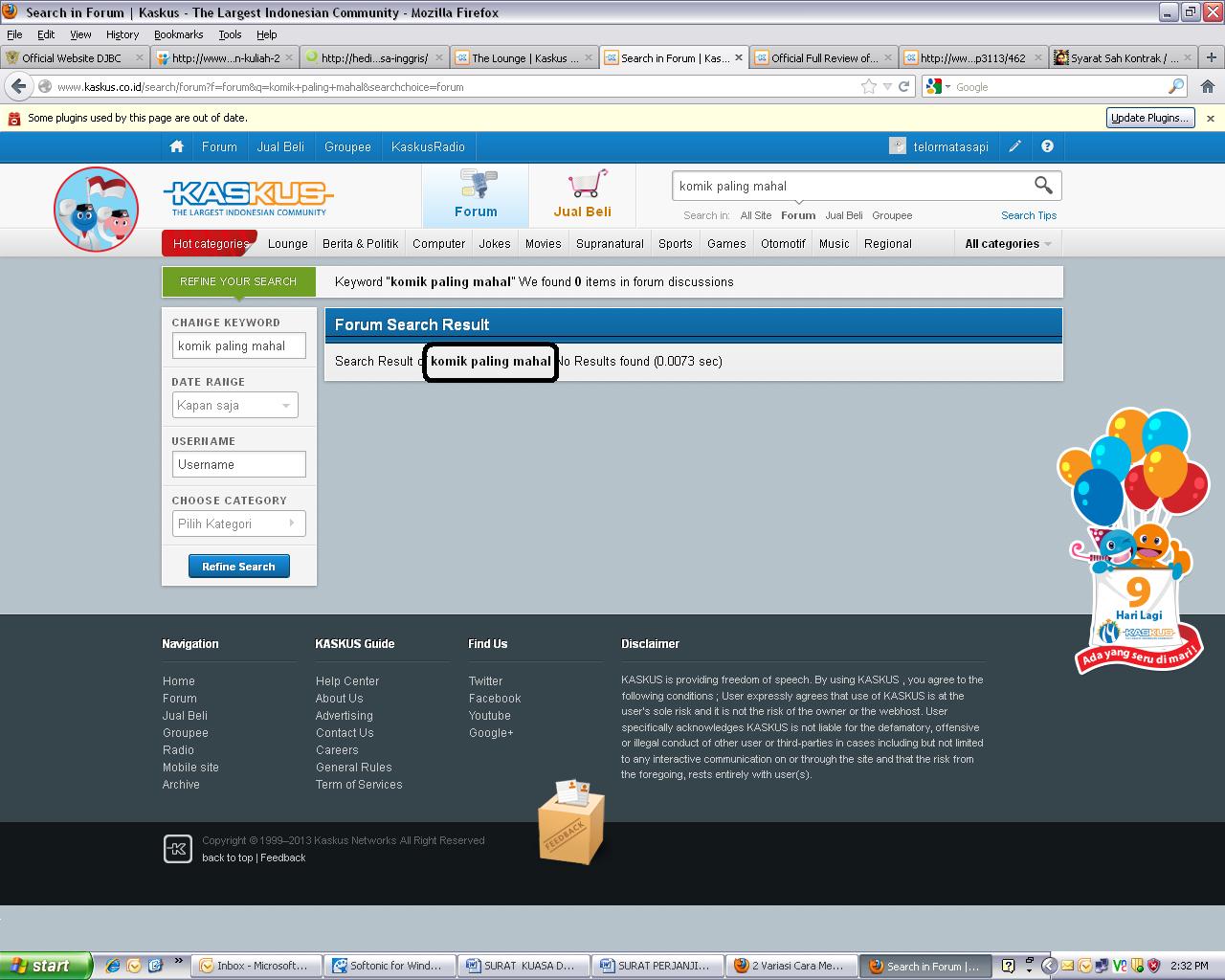Open Internet Explorer from quick launch
This screenshot has height=980, width=1225.
pos(112,966)
